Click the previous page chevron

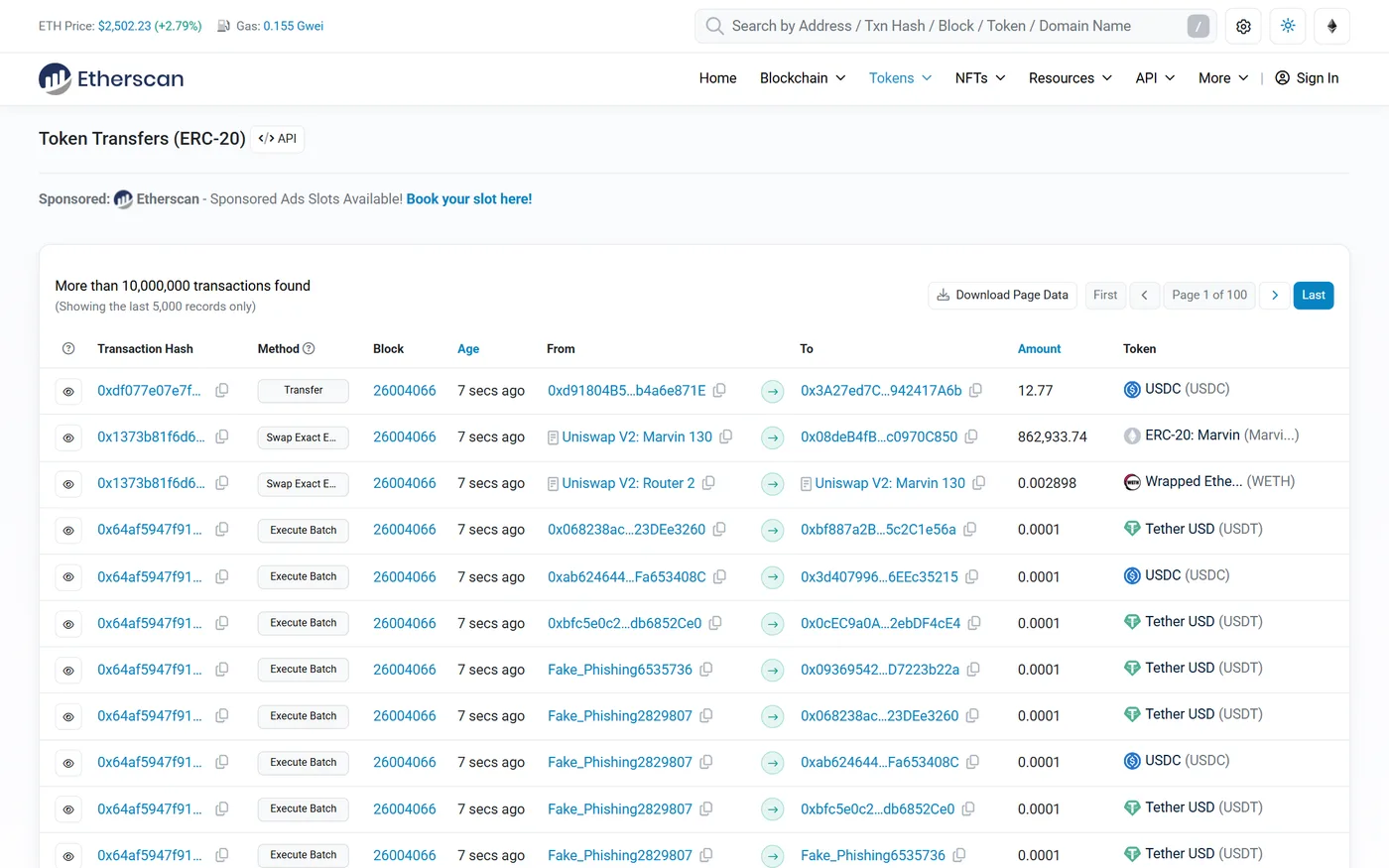(x=1145, y=296)
